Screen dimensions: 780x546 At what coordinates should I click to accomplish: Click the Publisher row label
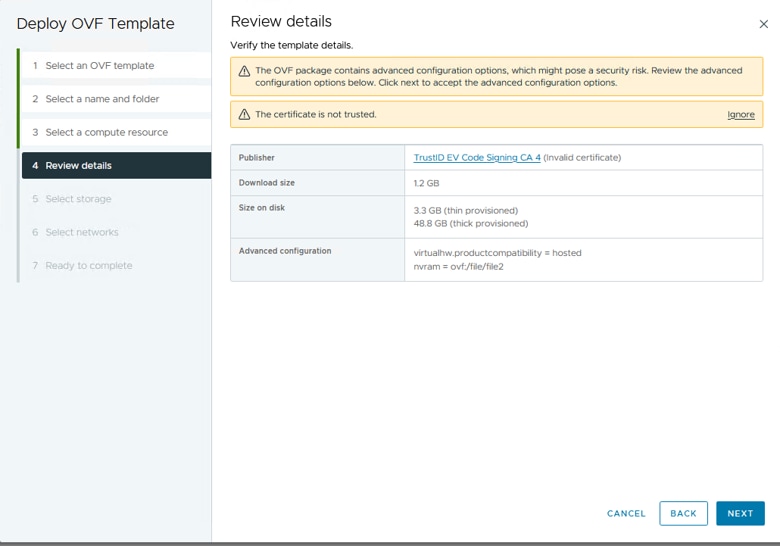coord(257,158)
